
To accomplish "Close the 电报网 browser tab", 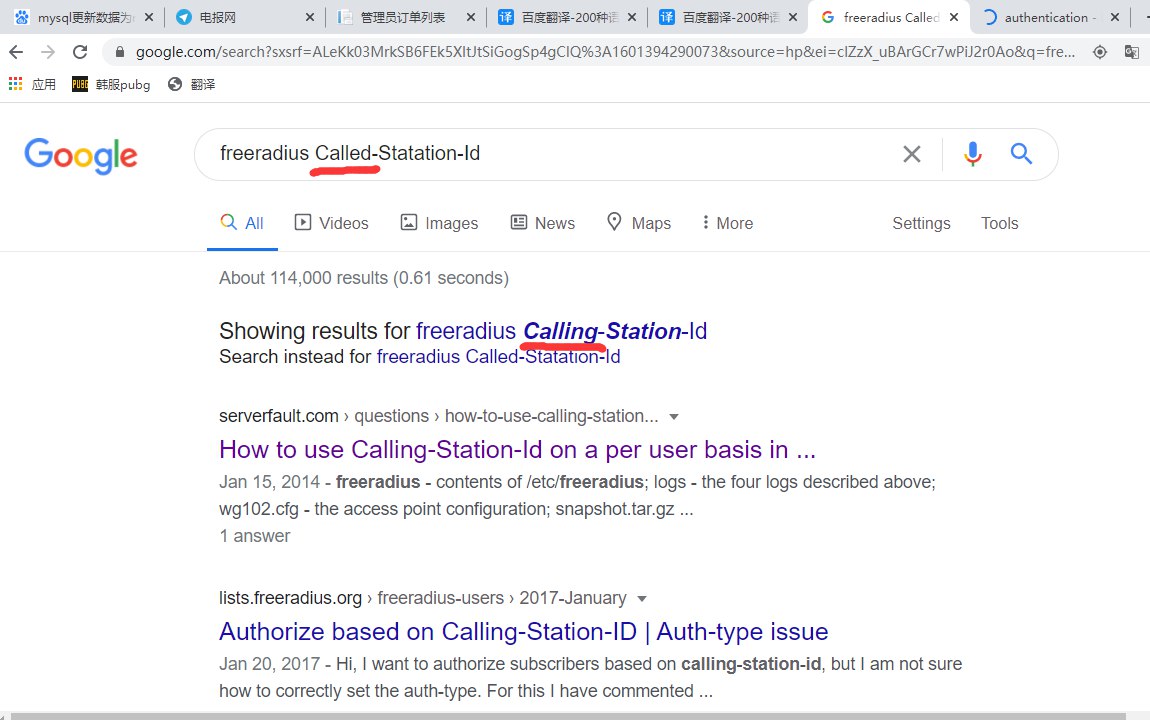I will 310,17.
